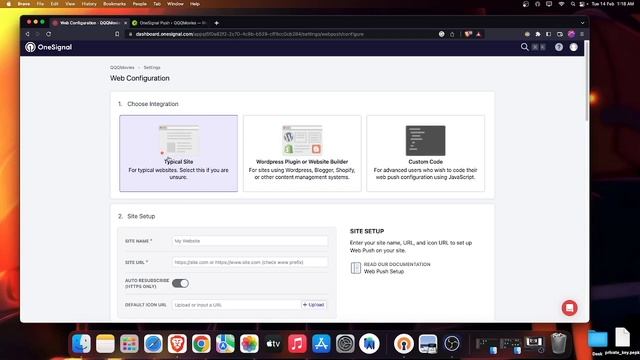Open a new browser tab with plus

216,23
